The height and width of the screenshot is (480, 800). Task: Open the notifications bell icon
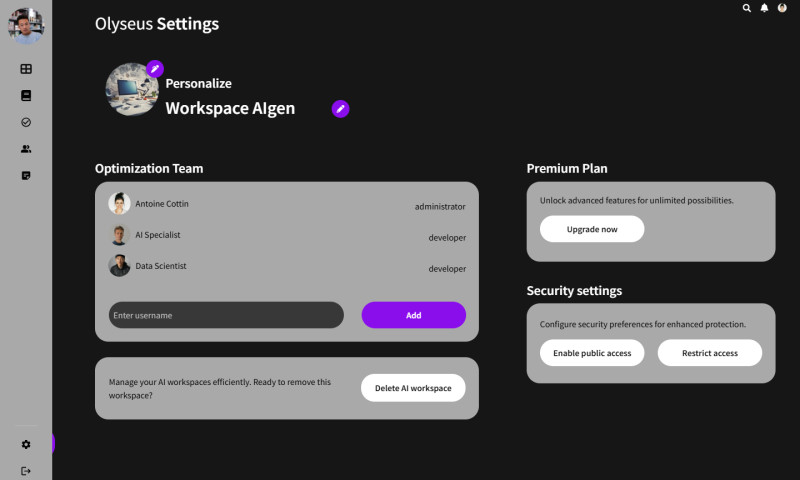tap(764, 8)
